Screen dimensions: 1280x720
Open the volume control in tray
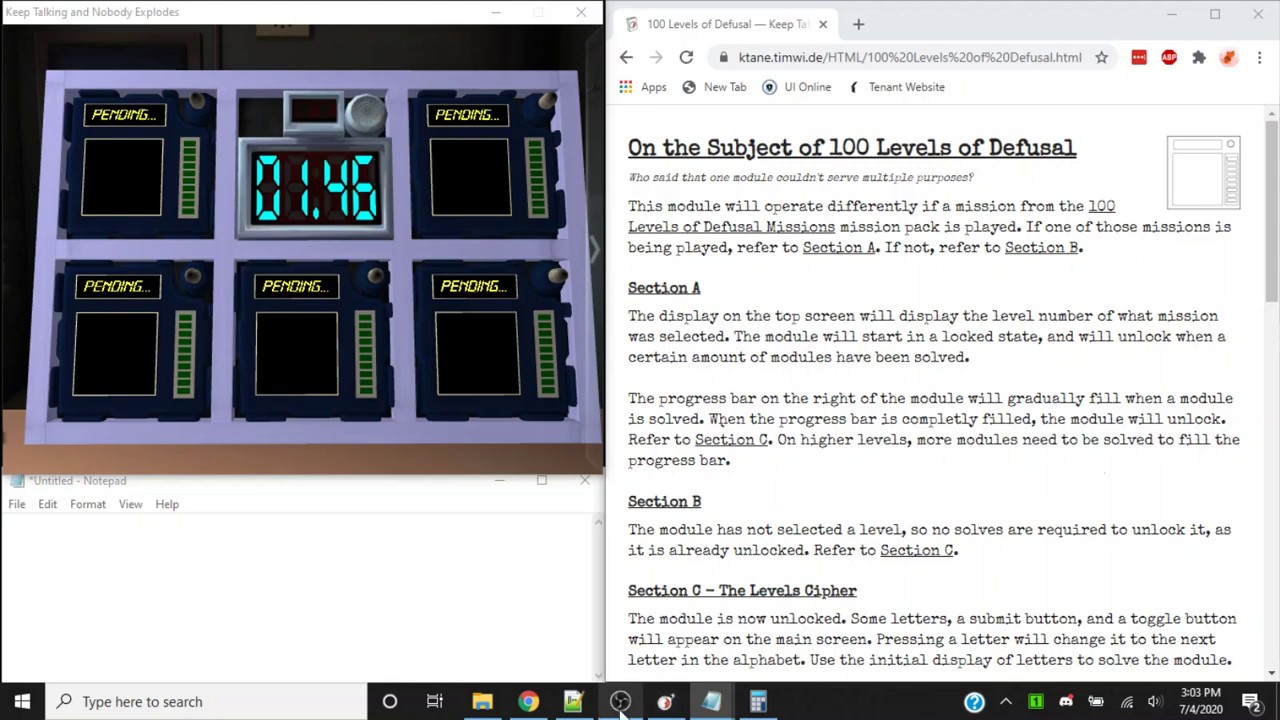pyautogui.click(x=1155, y=702)
